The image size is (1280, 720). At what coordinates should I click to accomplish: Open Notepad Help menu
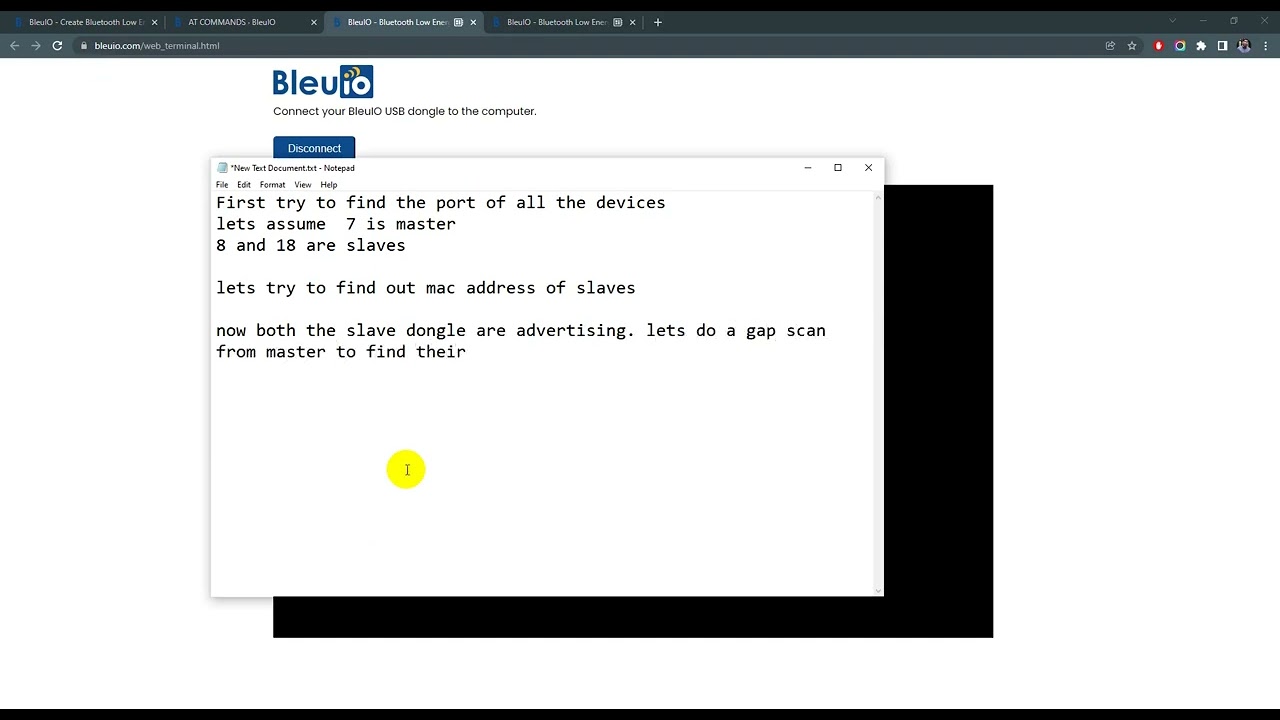(x=329, y=184)
